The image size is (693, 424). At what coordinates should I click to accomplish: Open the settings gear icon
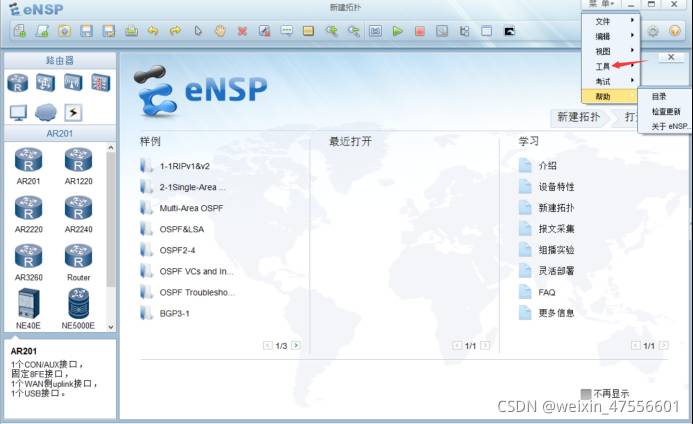point(653,31)
